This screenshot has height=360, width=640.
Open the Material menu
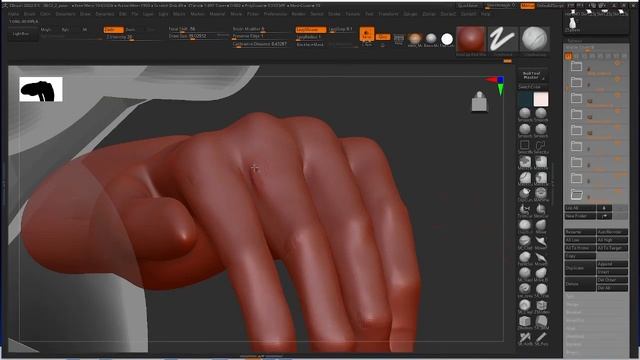click(217, 14)
